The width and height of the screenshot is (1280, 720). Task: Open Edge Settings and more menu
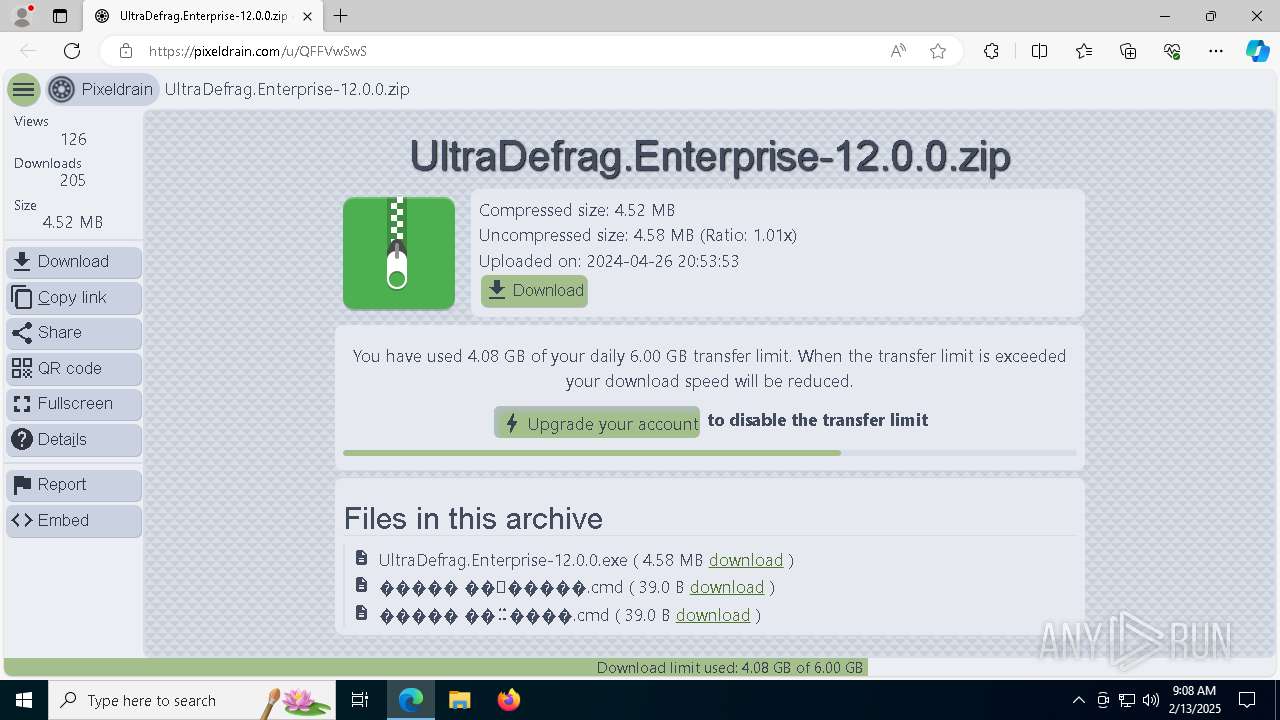coord(1216,51)
